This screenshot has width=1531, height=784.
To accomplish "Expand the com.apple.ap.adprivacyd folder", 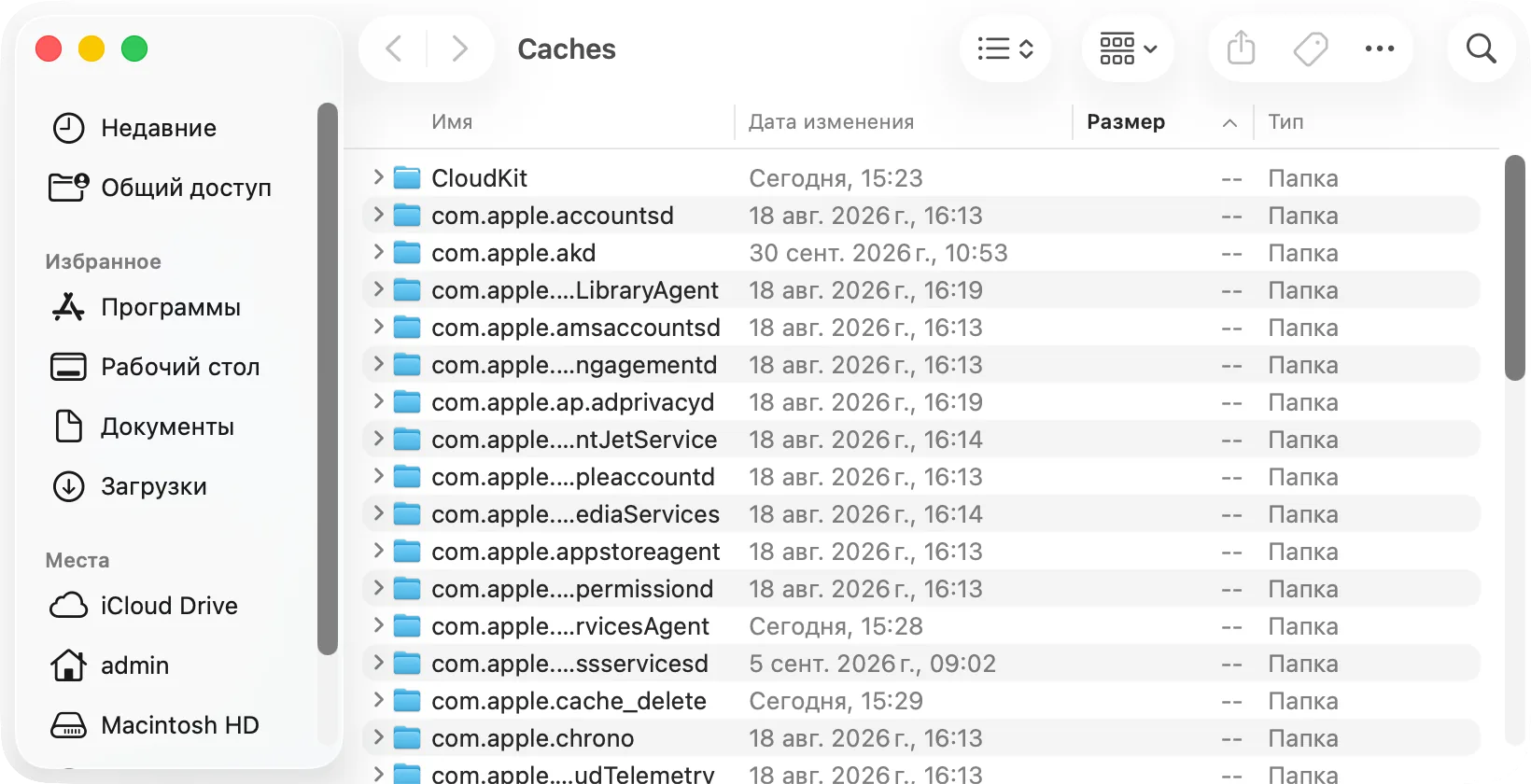I will point(378,401).
